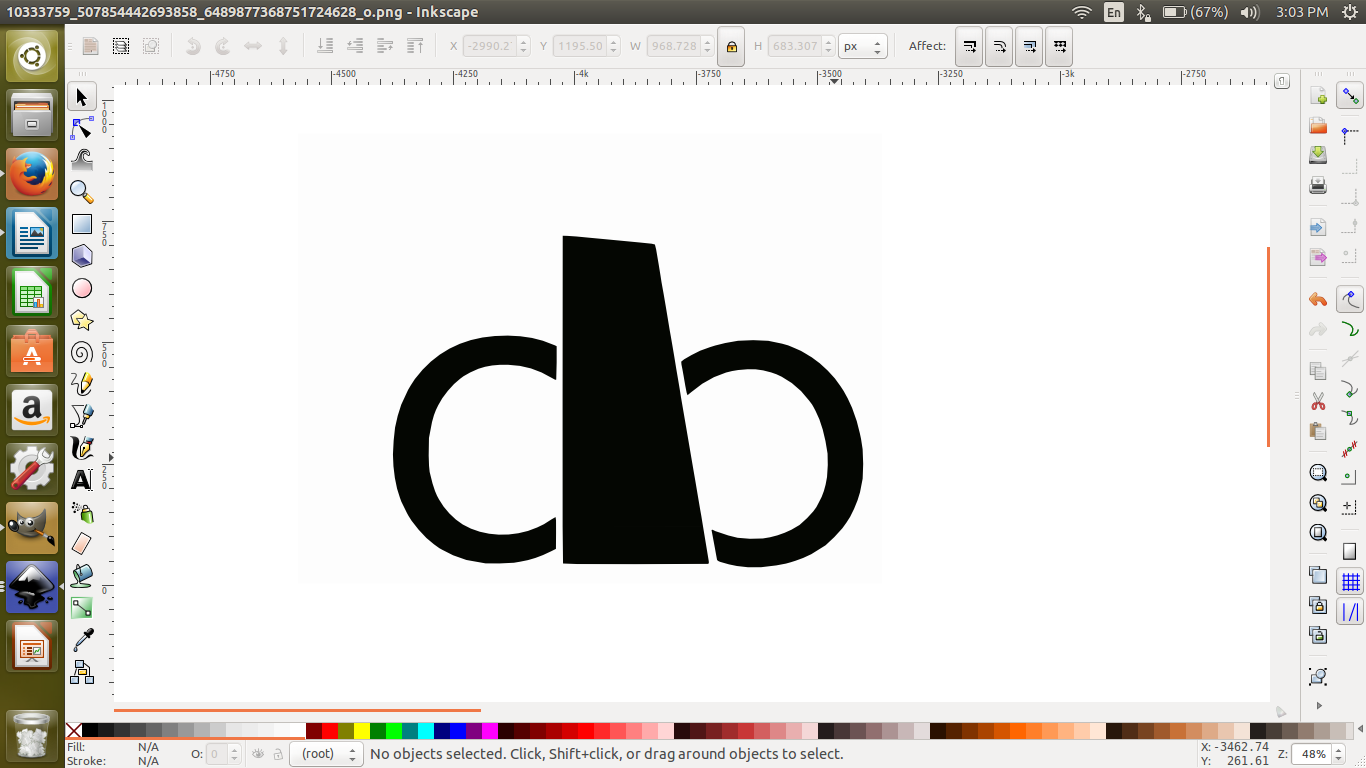Zoom to fit drawing in window
Viewport: 1366px width, 768px height.
coord(1318,503)
